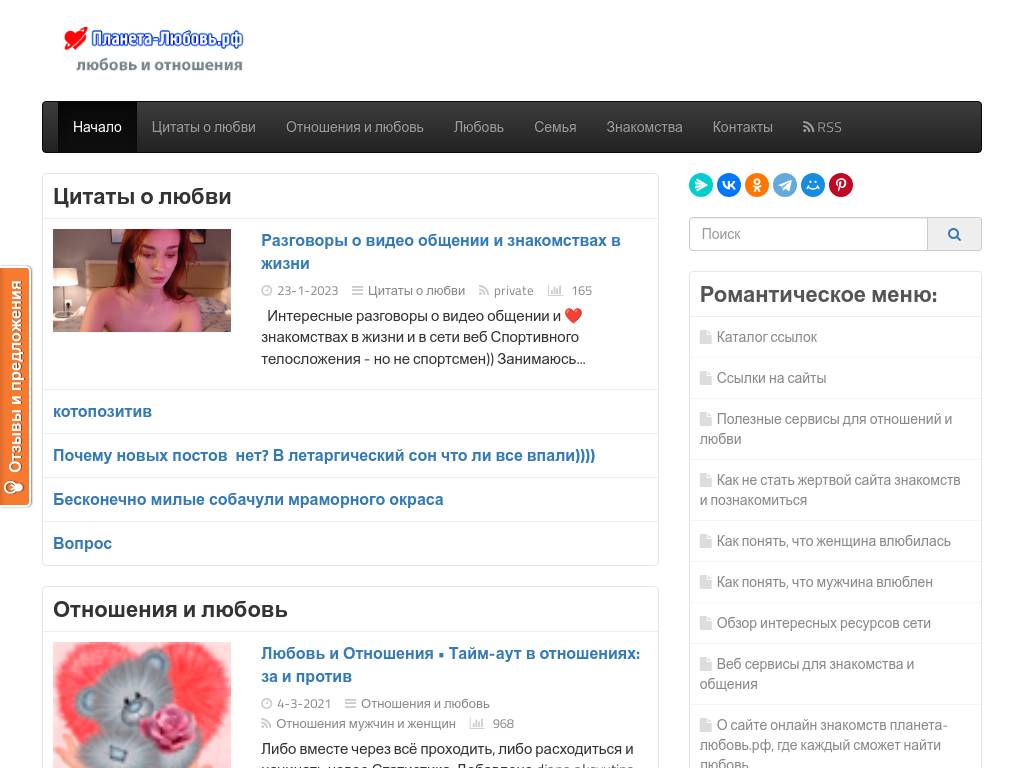Open the Отзывы и предложения feedback tab
The width and height of the screenshot is (1024, 768).
tap(15, 386)
